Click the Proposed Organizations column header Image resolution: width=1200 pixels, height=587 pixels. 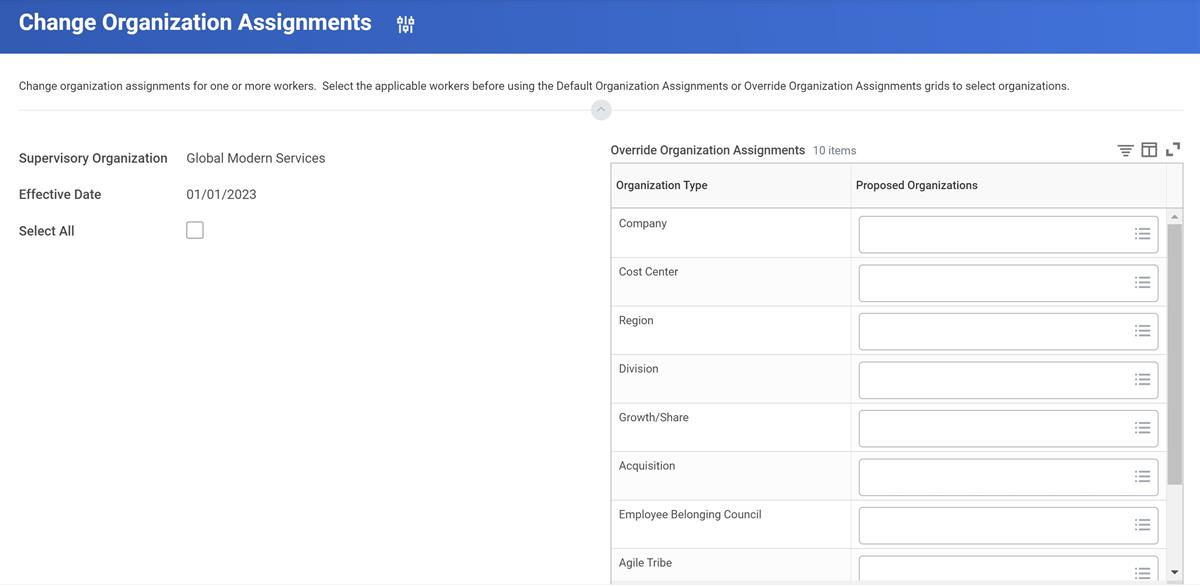coord(917,185)
